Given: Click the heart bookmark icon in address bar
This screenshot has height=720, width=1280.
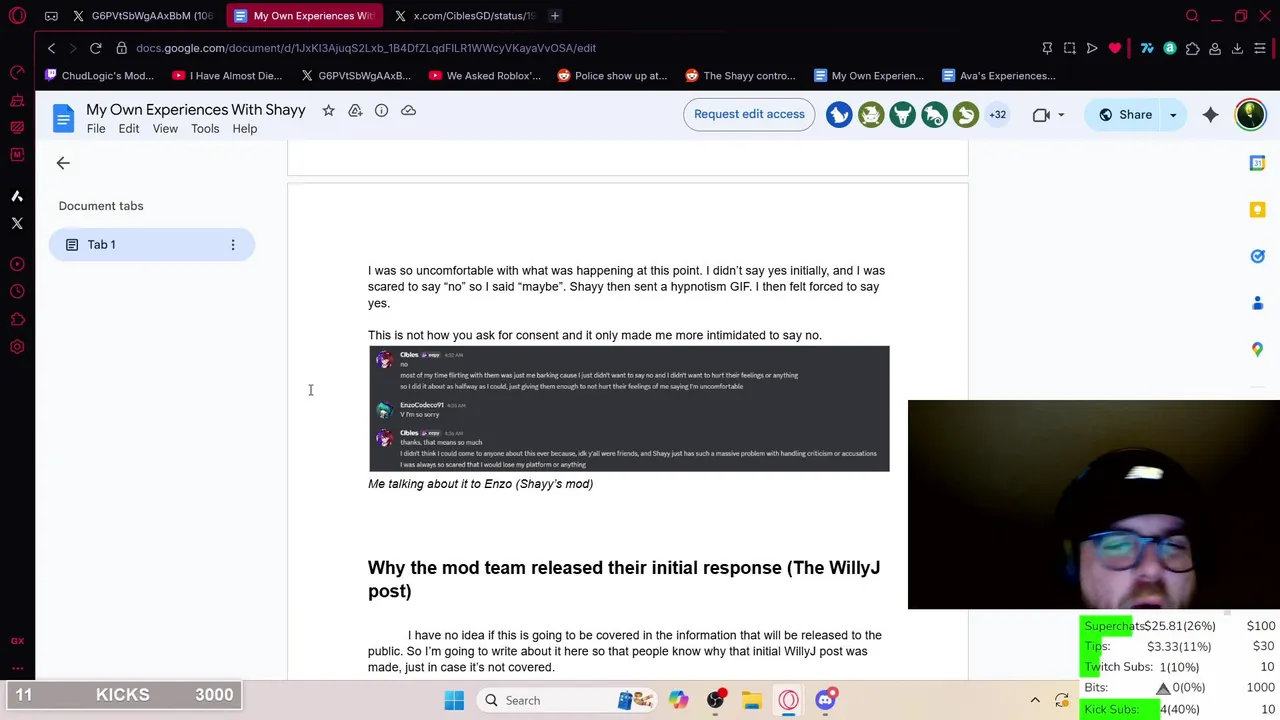Looking at the screenshot, I should pyautogui.click(x=1114, y=48).
